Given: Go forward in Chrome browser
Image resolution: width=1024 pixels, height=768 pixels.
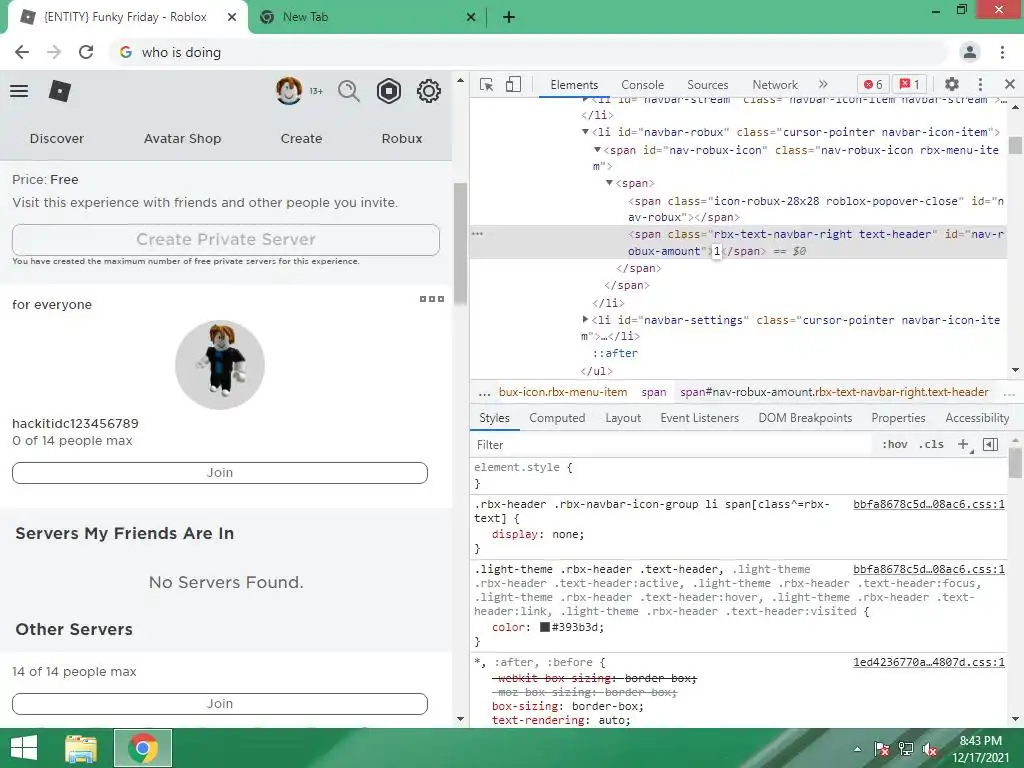Looking at the screenshot, I should [54, 52].
